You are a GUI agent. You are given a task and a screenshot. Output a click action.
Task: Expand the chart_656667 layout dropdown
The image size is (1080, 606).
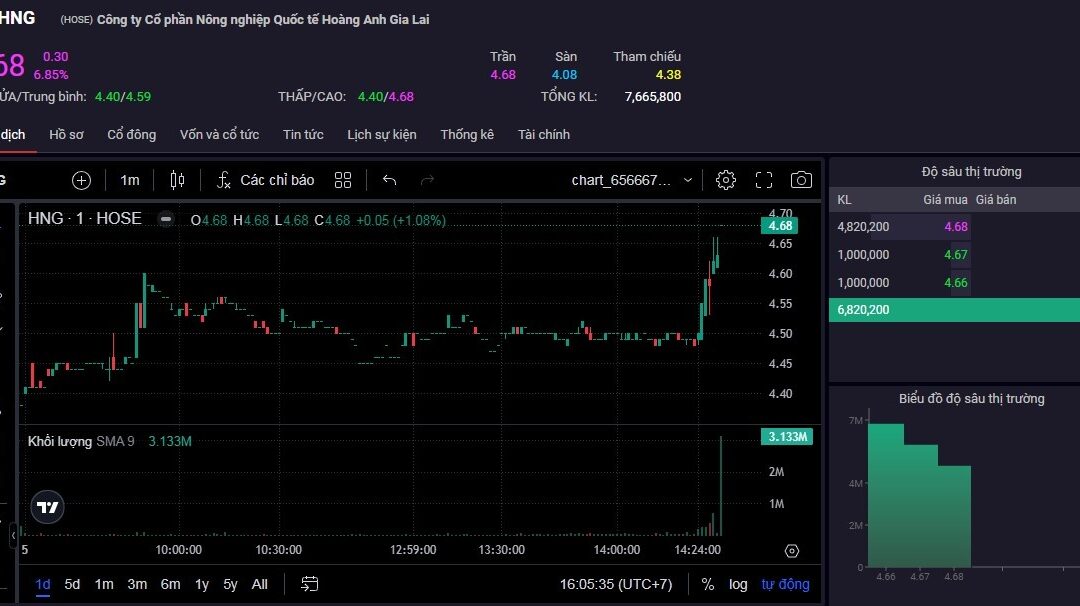687,180
